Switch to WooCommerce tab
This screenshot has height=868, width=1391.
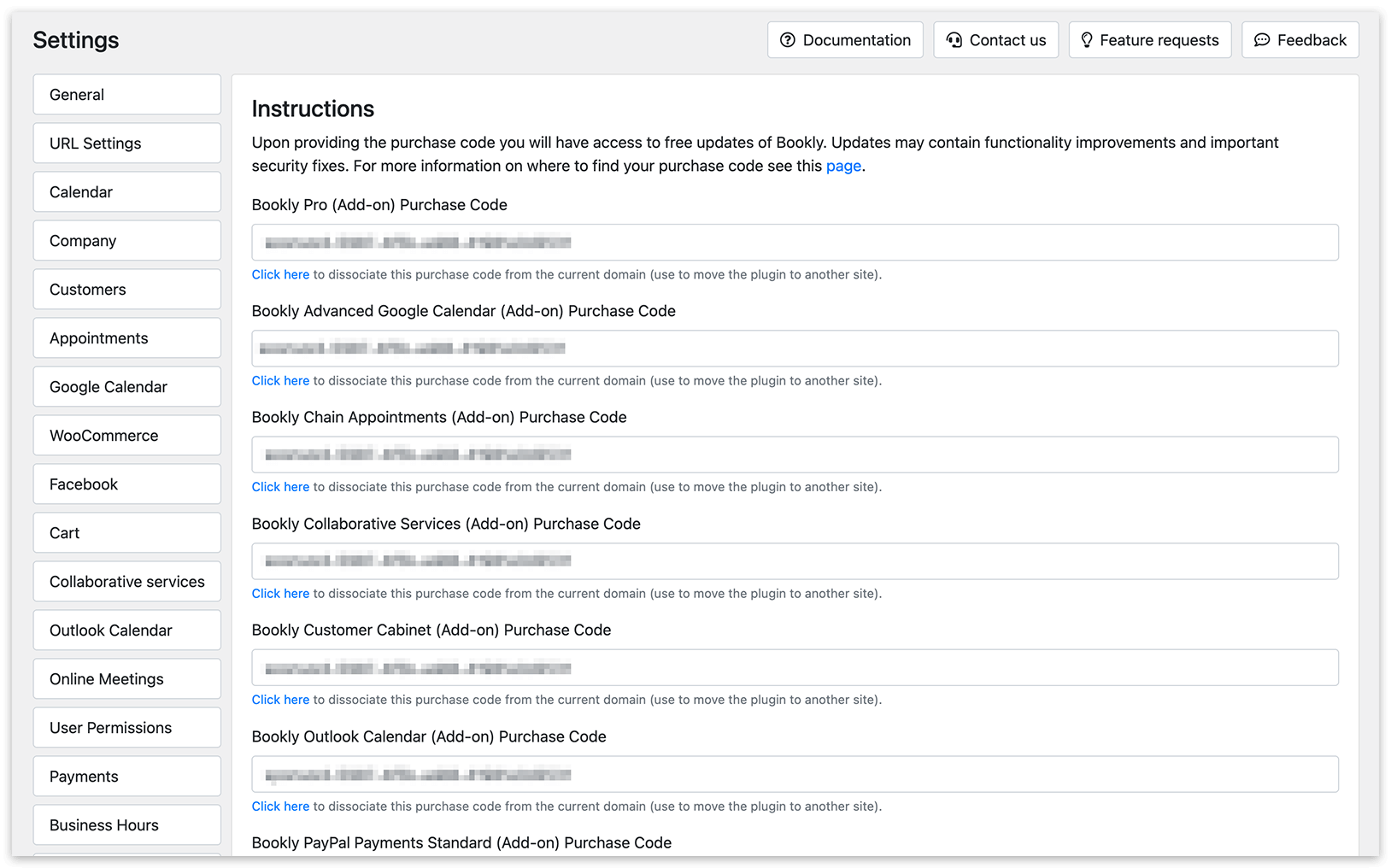click(127, 435)
